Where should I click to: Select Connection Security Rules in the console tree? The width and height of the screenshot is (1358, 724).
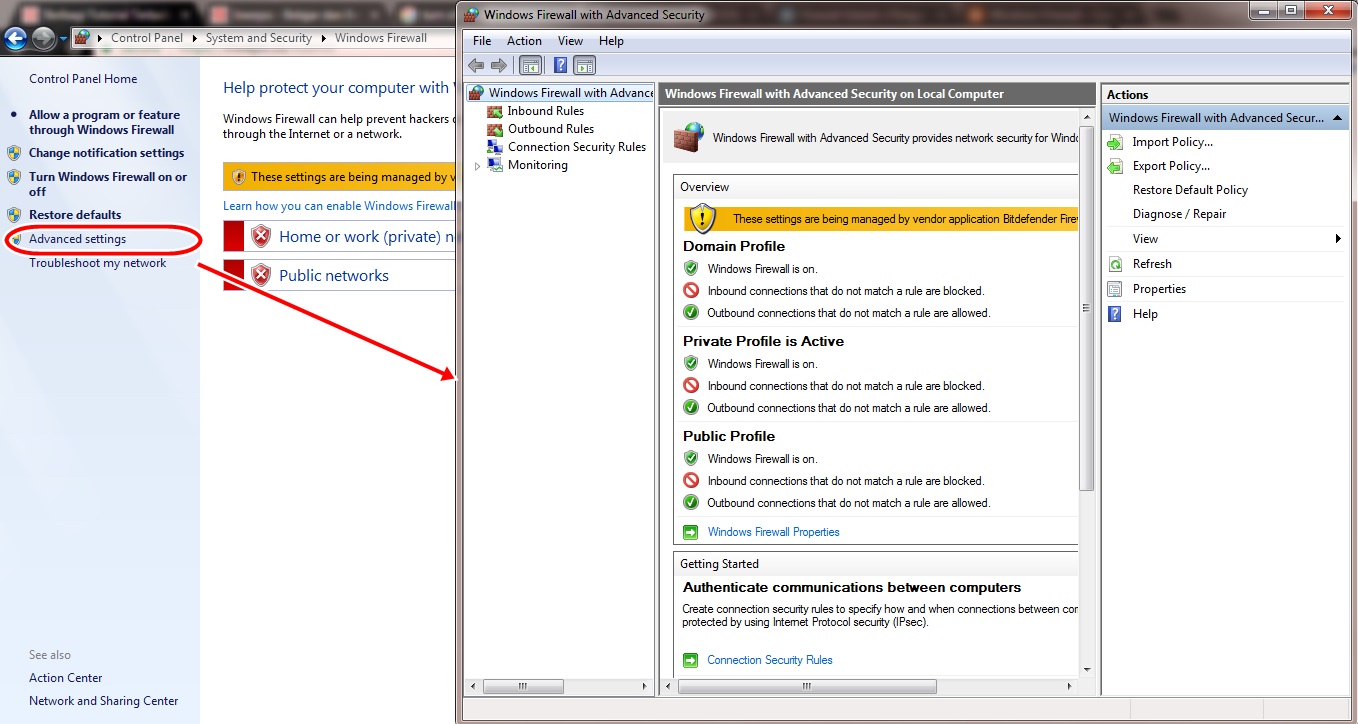click(x=577, y=147)
